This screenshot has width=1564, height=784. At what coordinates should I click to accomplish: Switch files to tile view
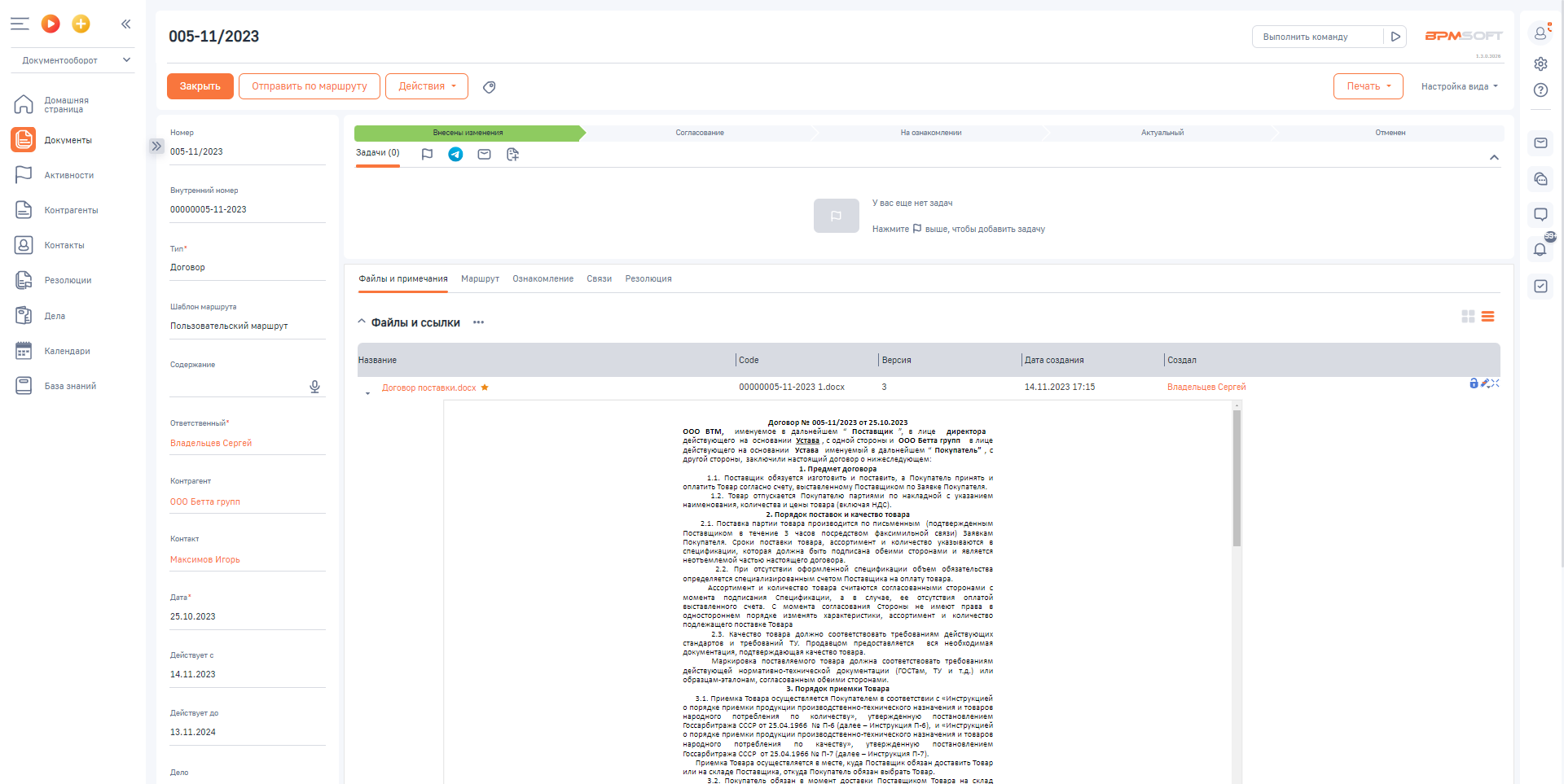(x=1468, y=317)
